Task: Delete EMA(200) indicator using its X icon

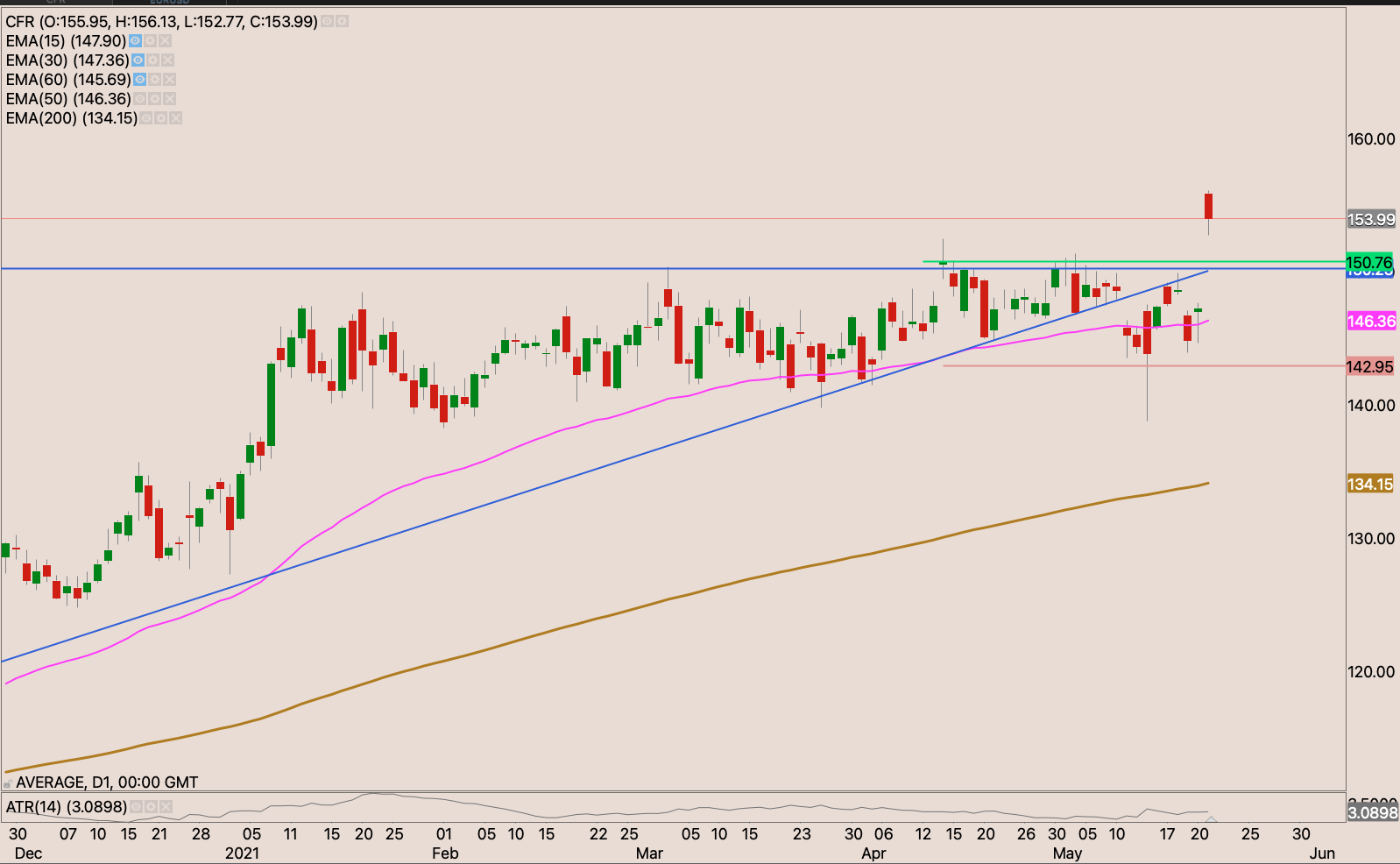Action: pos(175,118)
